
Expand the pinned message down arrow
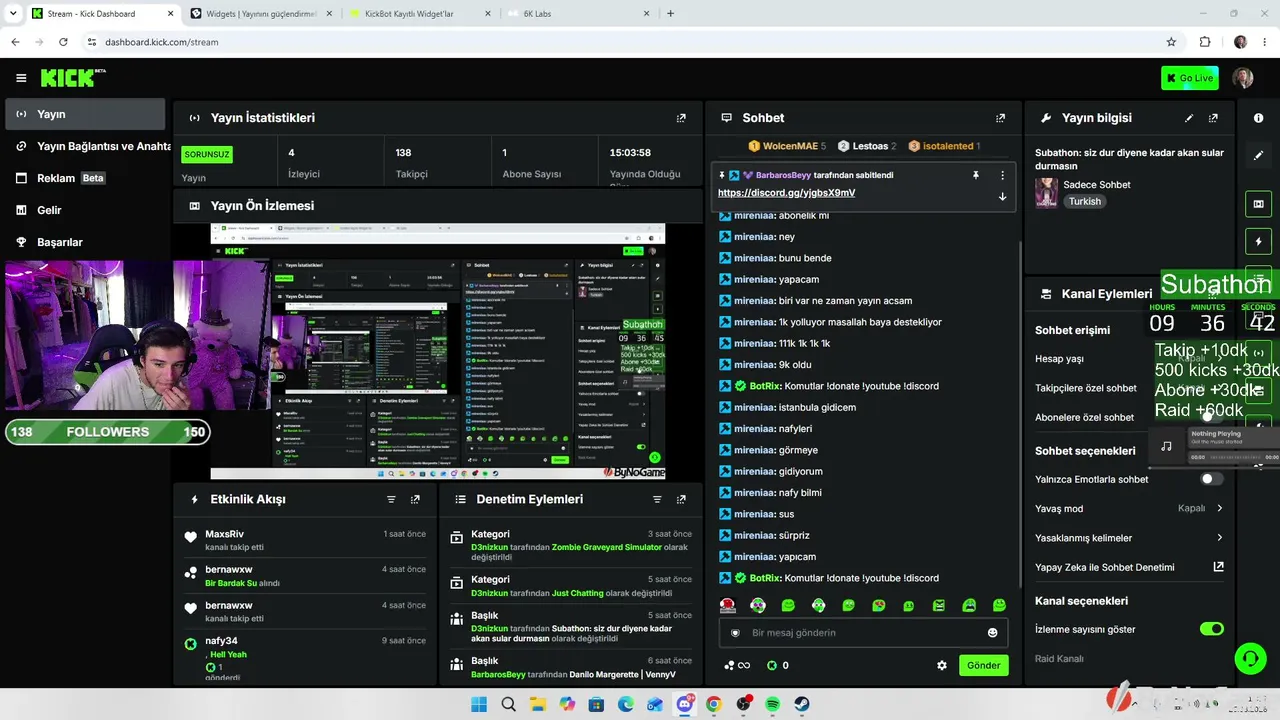(1002, 196)
